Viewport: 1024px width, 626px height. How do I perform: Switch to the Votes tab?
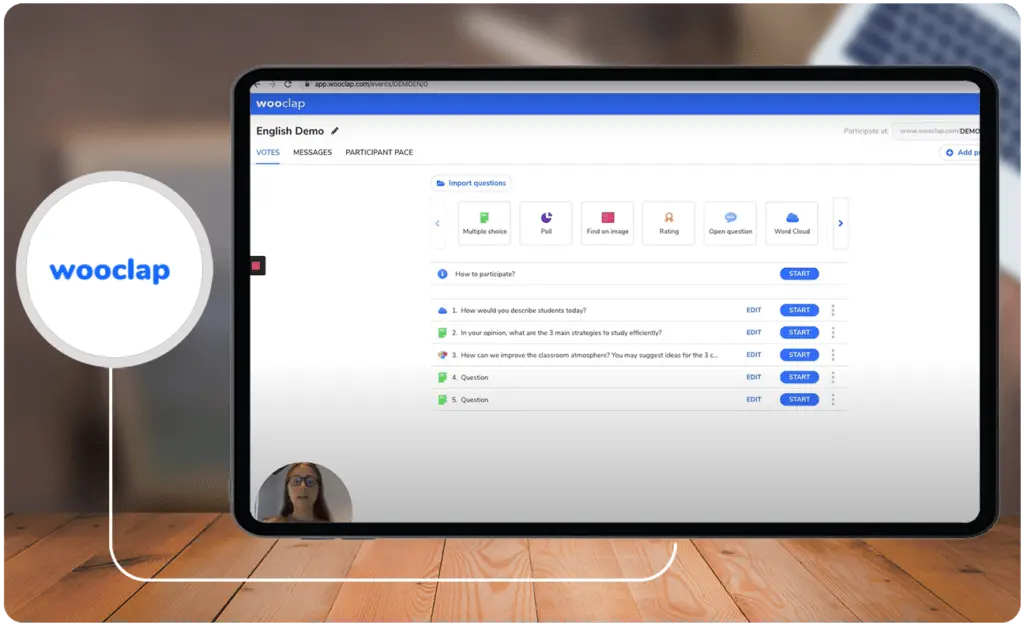pyautogui.click(x=268, y=152)
